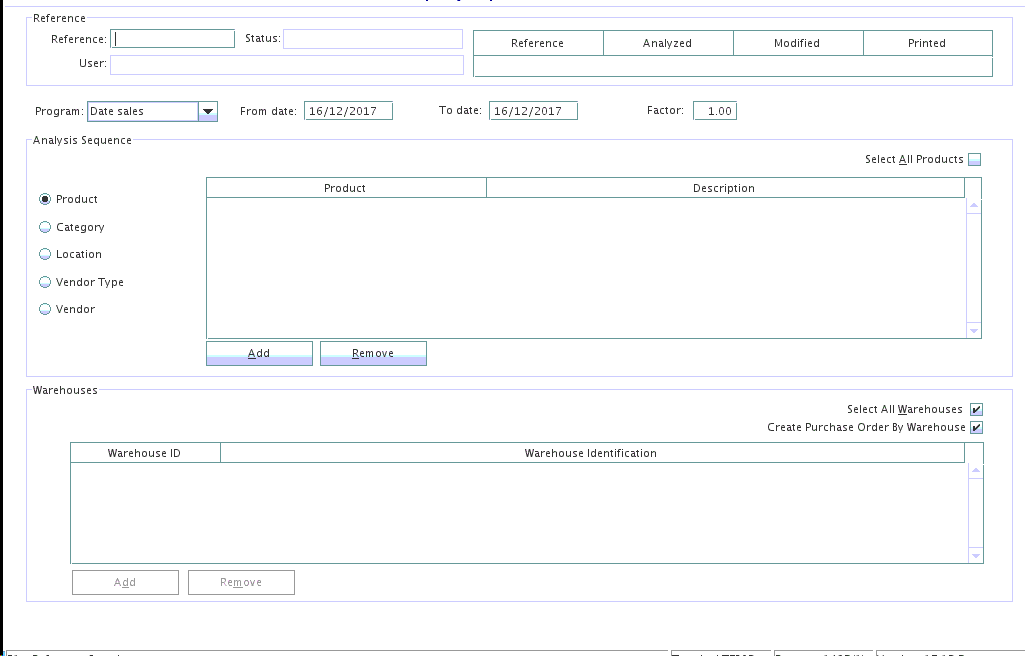Click Remove button under the Product table
The height and width of the screenshot is (656, 1025).
(373, 353)
